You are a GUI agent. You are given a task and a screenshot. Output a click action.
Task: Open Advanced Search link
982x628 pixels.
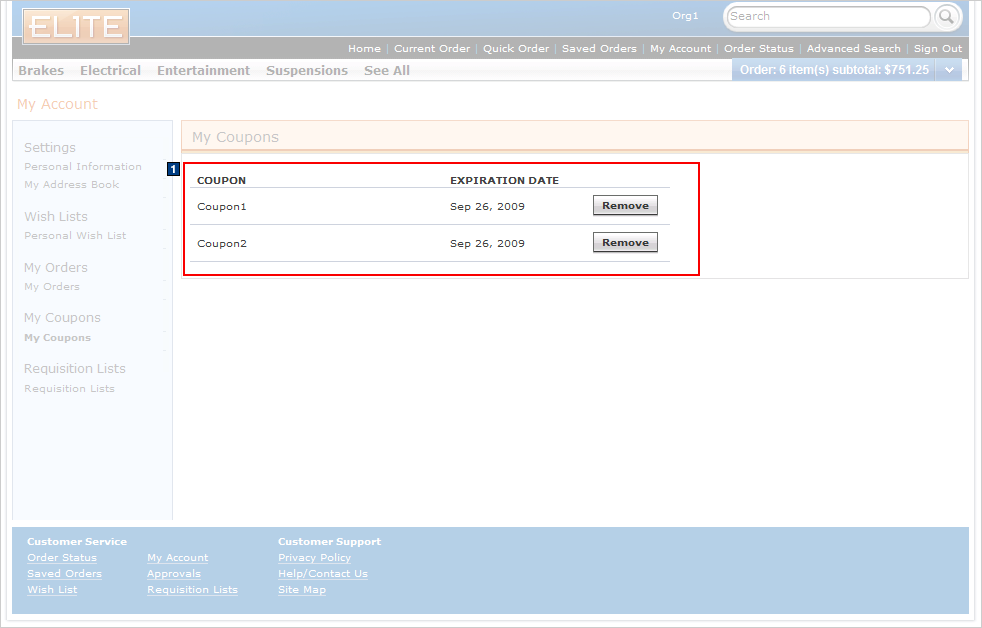(853, 48)
